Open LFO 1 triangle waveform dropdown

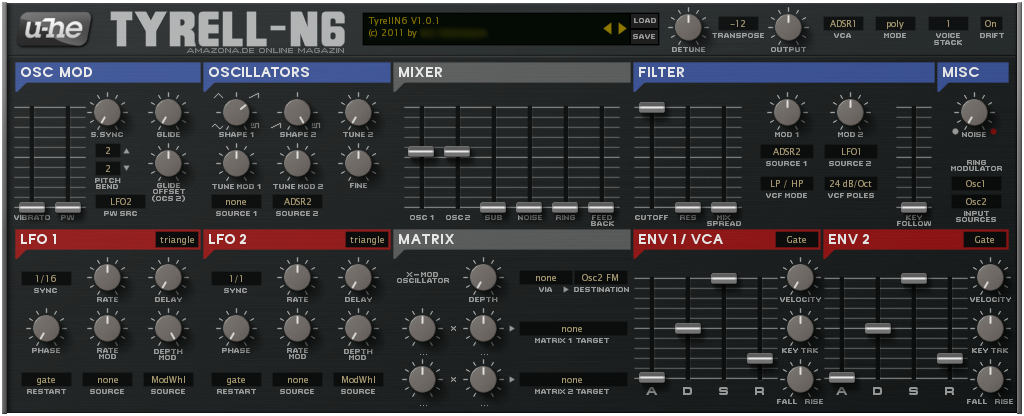pyautogui.click(x=176, y=240)
